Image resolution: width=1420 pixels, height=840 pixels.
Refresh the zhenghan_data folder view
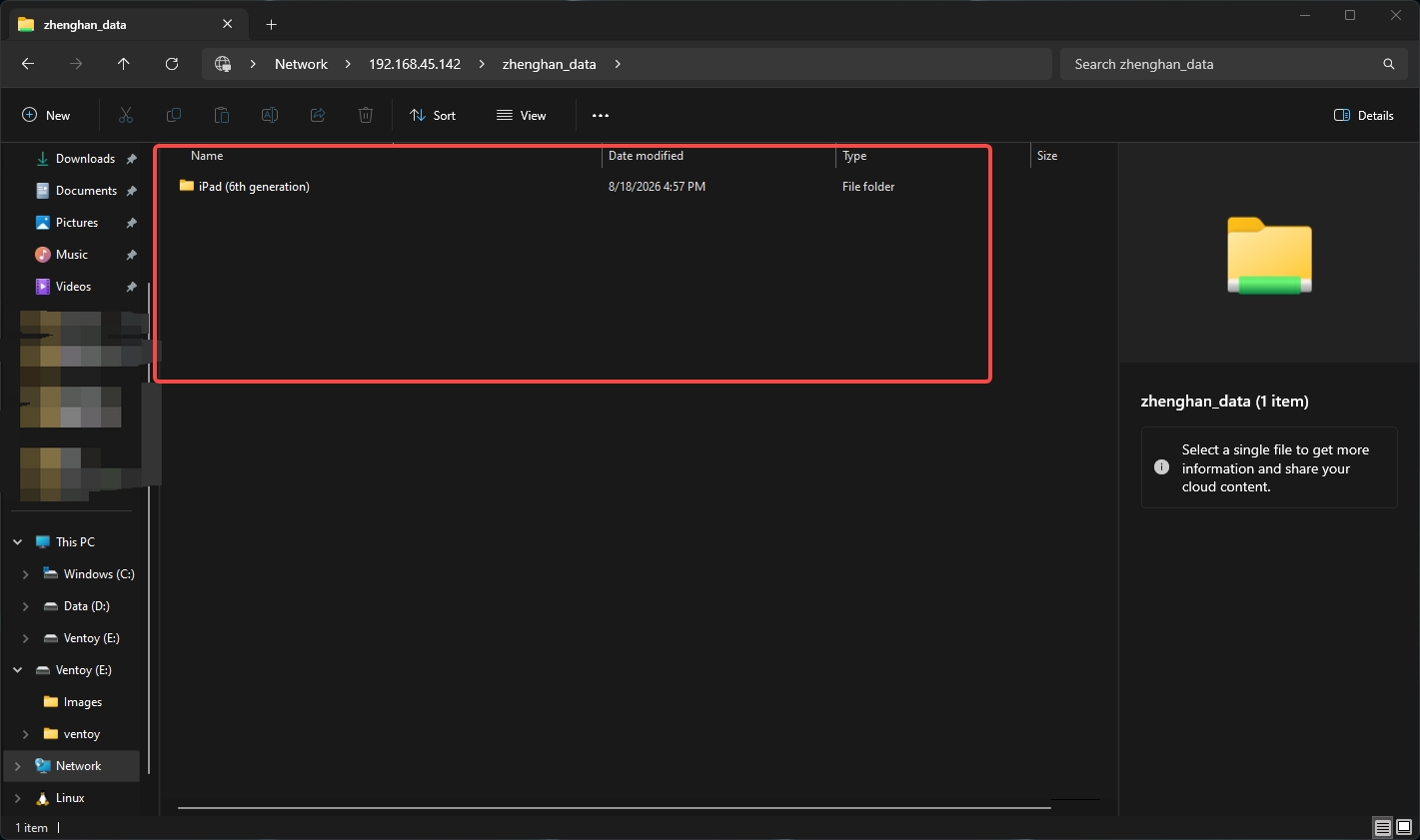pyautogui.click(x=172, y=64)
